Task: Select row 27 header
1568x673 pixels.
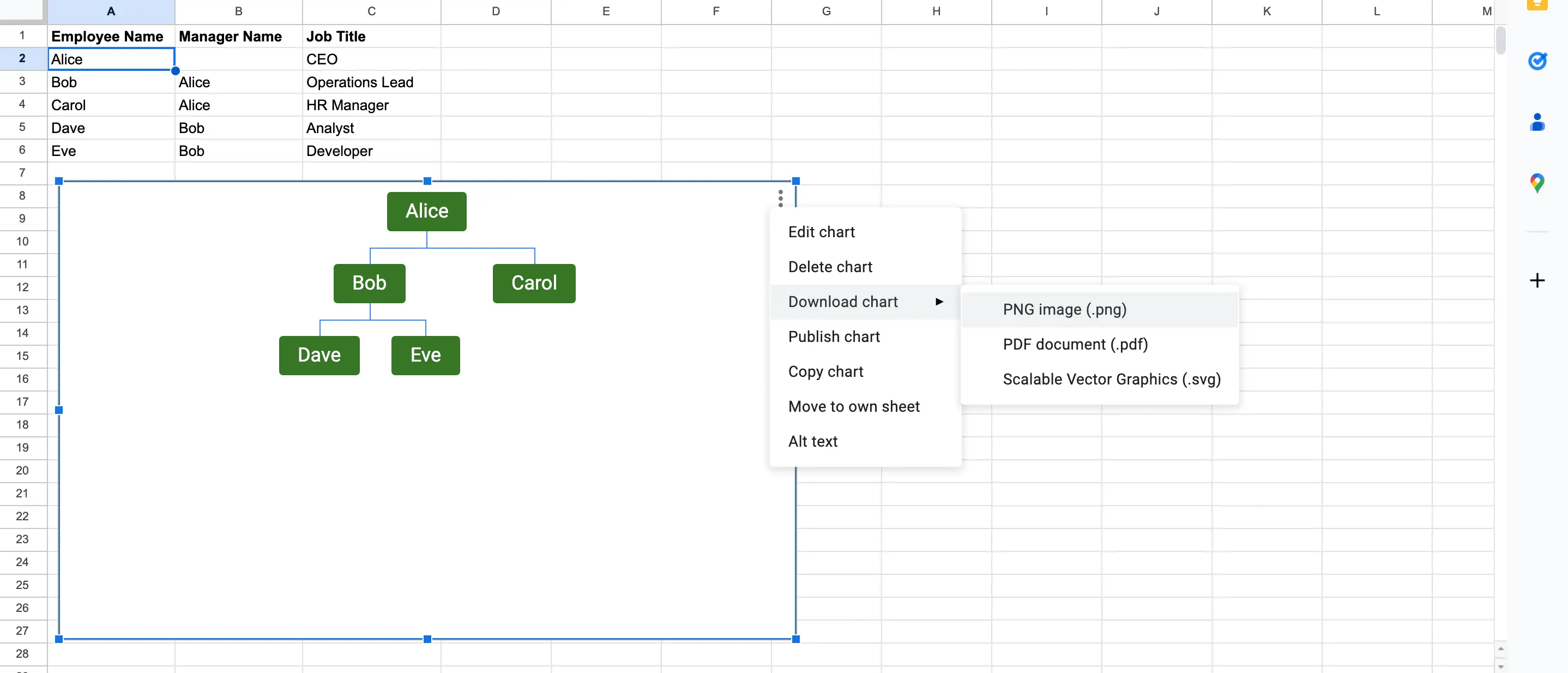Action: [22, 631]
